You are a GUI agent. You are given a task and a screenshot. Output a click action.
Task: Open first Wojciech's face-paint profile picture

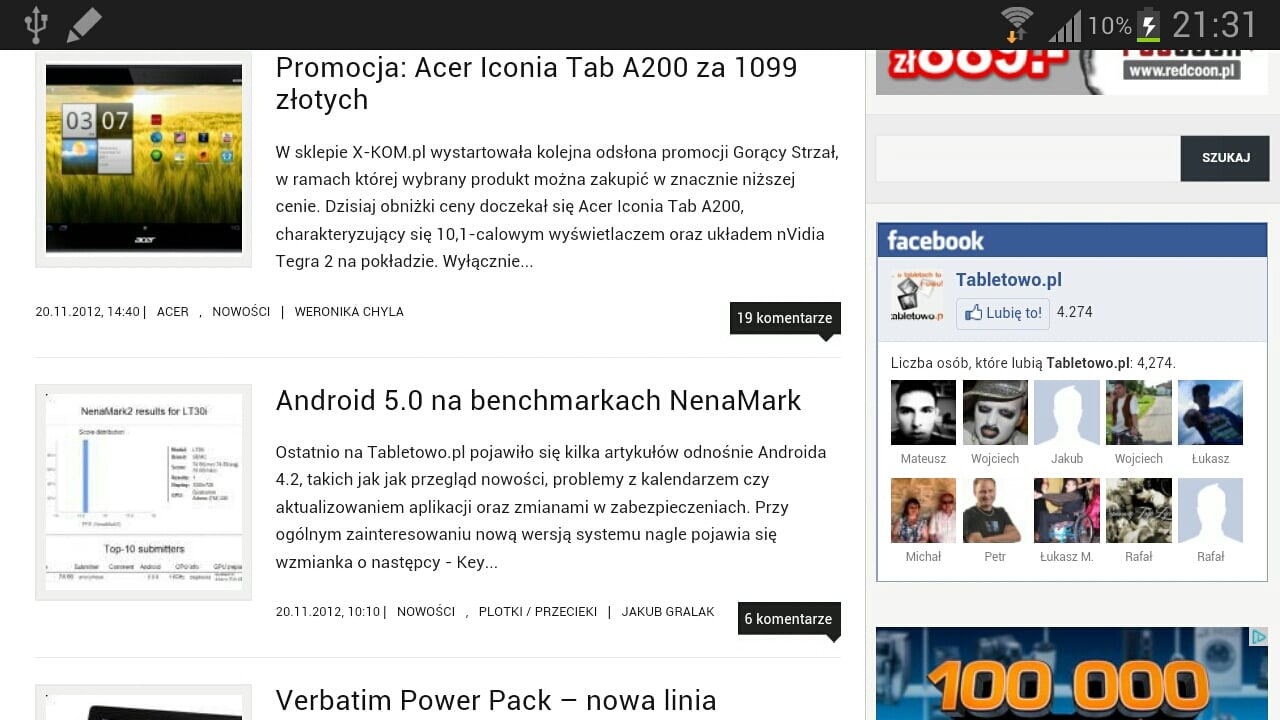tap(995, 412)
